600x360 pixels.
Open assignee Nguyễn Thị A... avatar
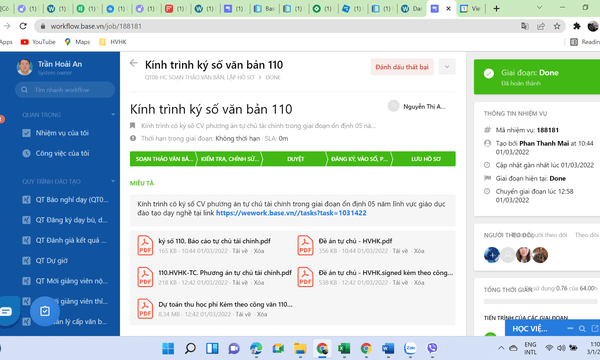(393, 106)
